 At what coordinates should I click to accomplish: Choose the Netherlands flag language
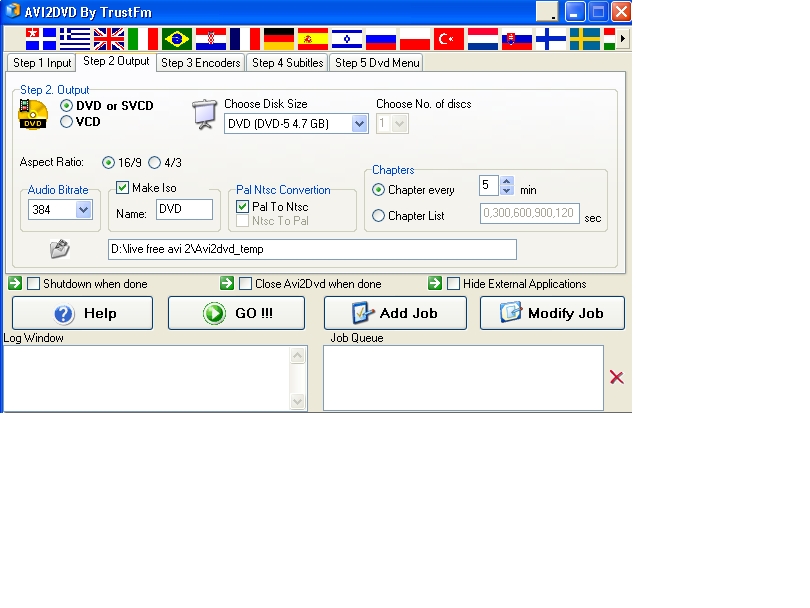point(483,39)
